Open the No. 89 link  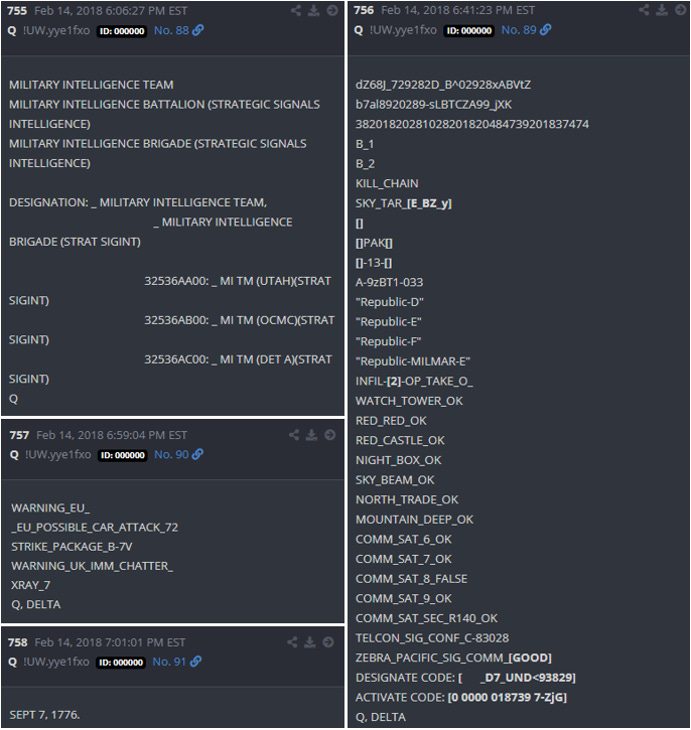tap(519, 30)
